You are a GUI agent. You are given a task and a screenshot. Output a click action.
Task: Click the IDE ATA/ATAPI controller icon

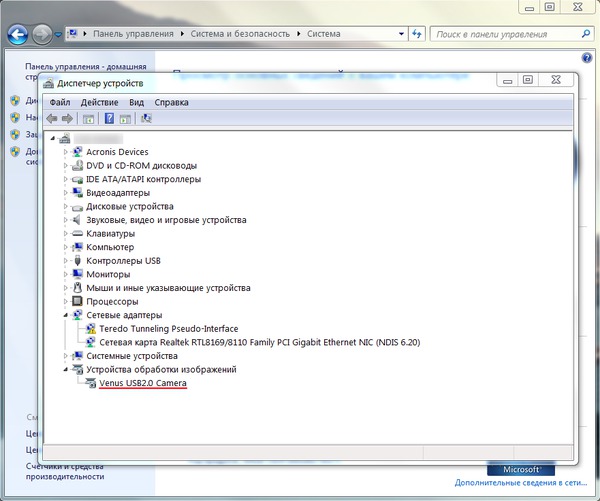click(77, 179)
